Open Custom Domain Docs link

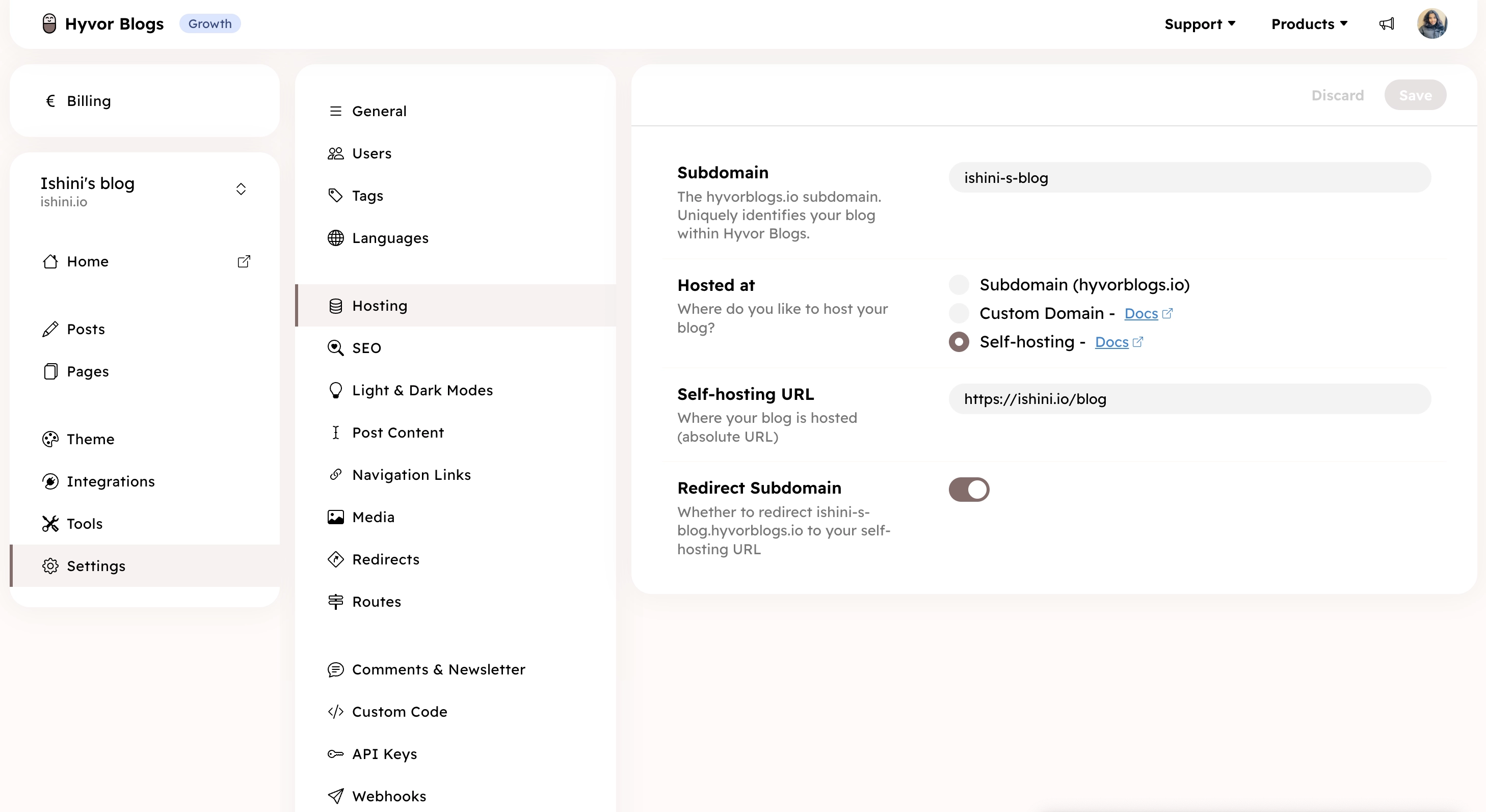[x=1148, y=313]
